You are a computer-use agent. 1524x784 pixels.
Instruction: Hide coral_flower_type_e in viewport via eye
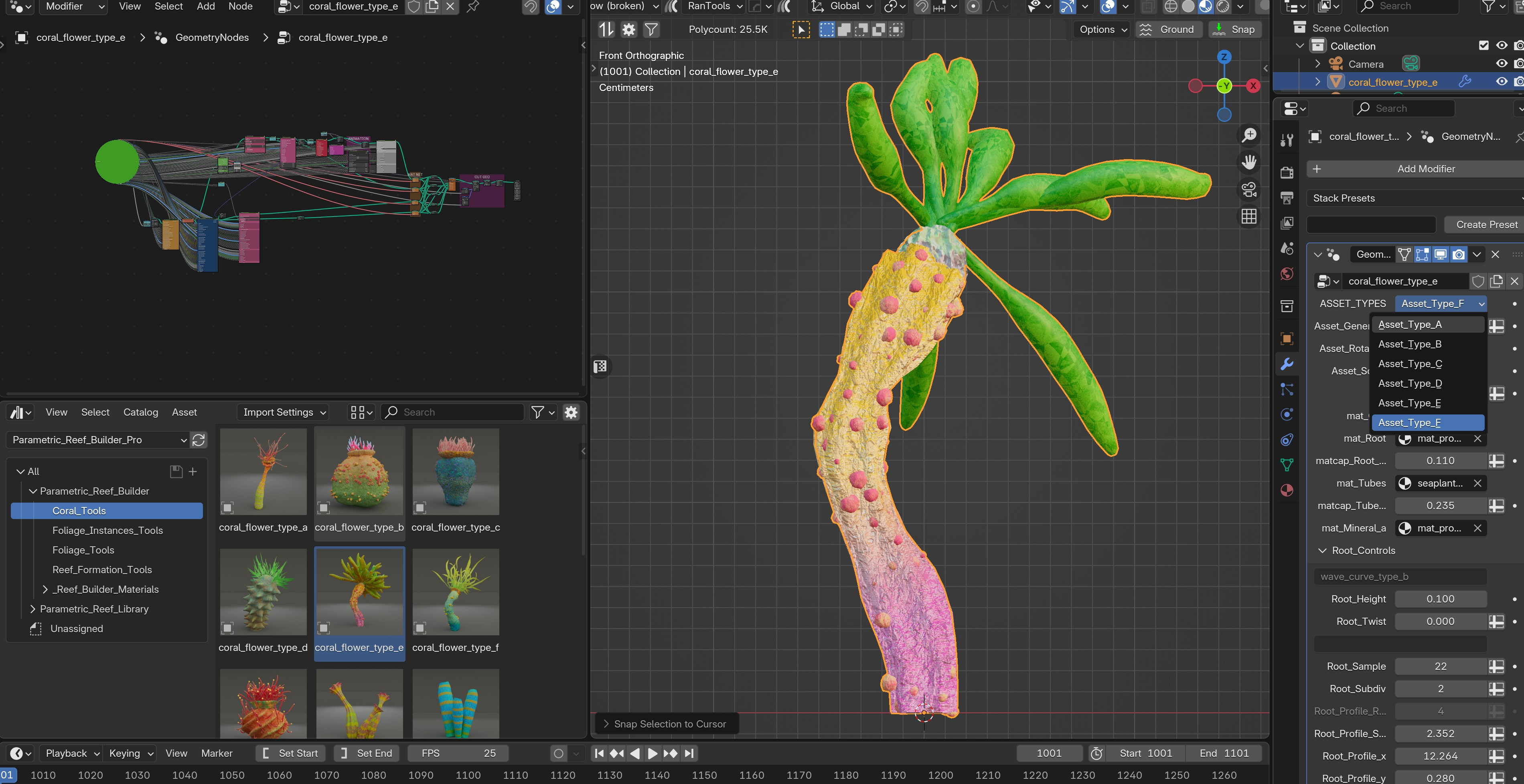tap(1502, 82)
